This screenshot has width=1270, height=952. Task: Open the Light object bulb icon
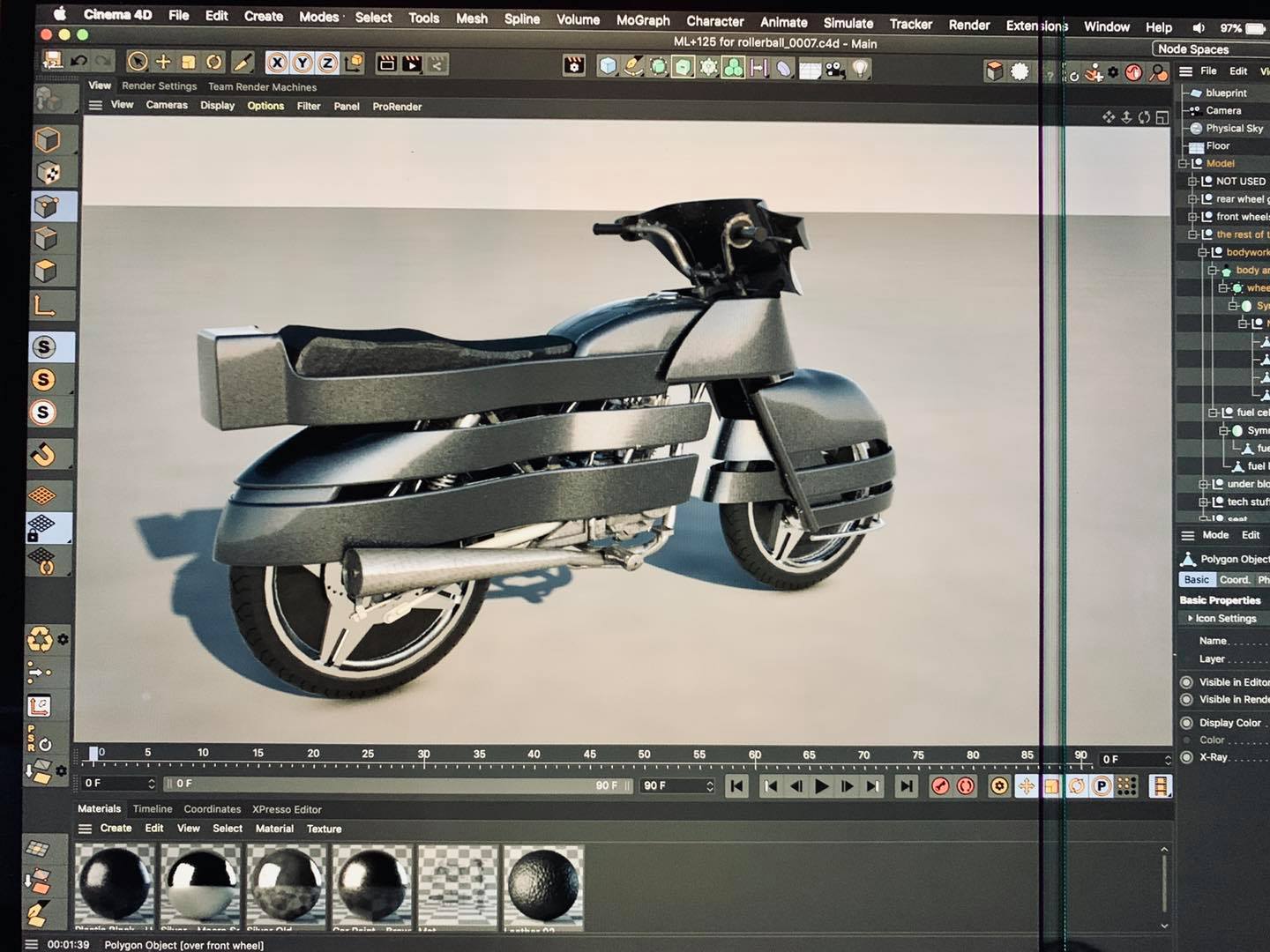860,69
